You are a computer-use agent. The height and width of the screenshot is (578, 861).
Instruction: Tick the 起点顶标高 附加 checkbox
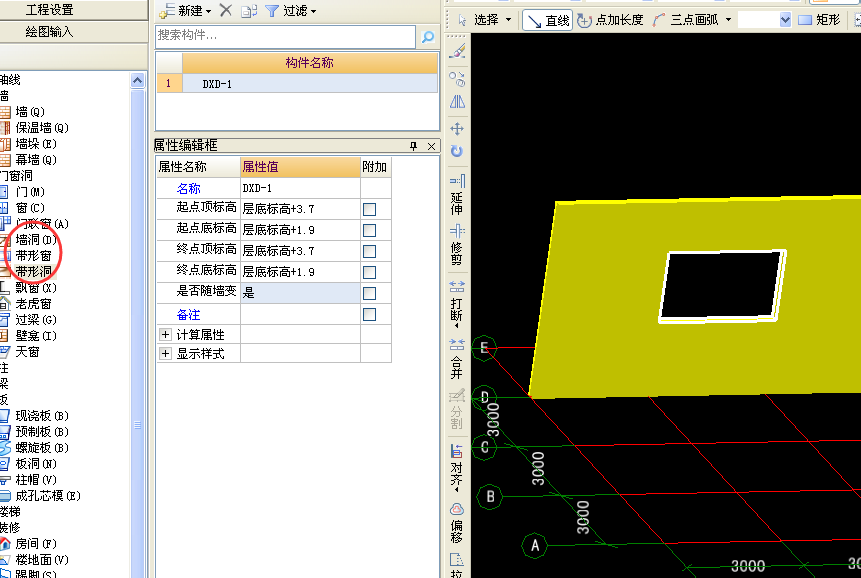pos(370,209)
